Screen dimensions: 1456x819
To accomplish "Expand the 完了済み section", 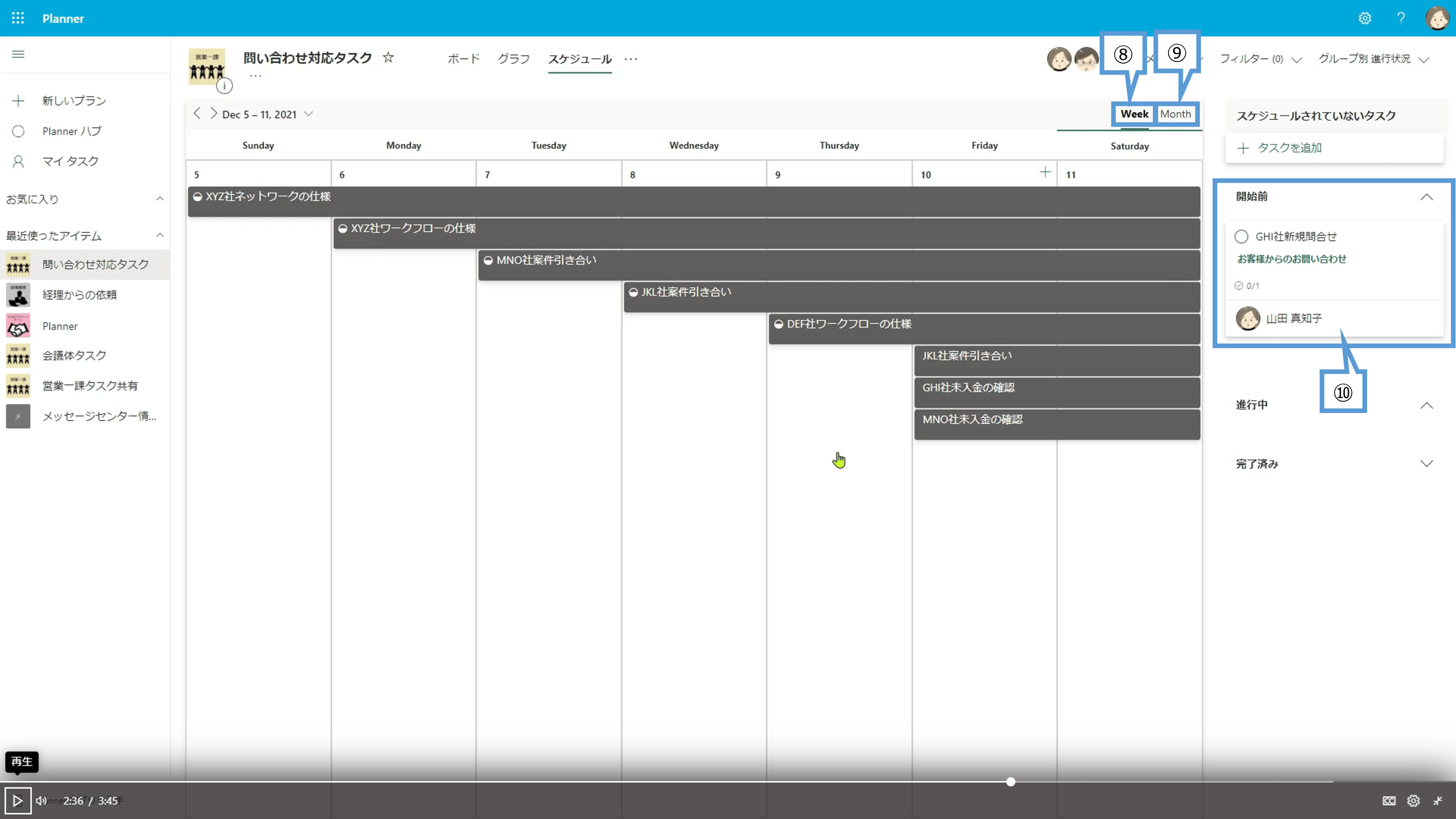I will coord(1427,463).
